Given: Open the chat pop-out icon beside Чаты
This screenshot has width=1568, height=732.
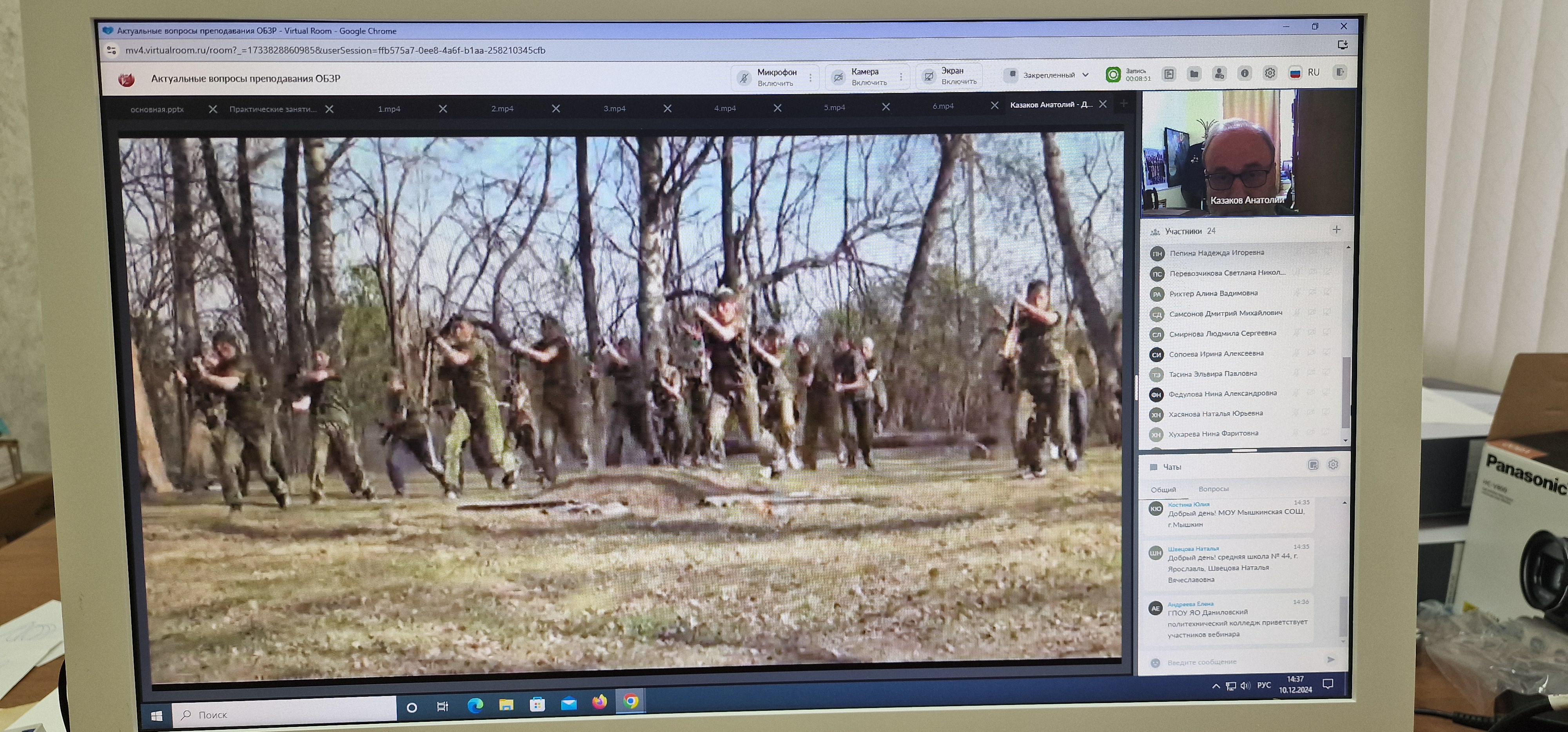Looking at the screenshot, I should [1313, 465].
